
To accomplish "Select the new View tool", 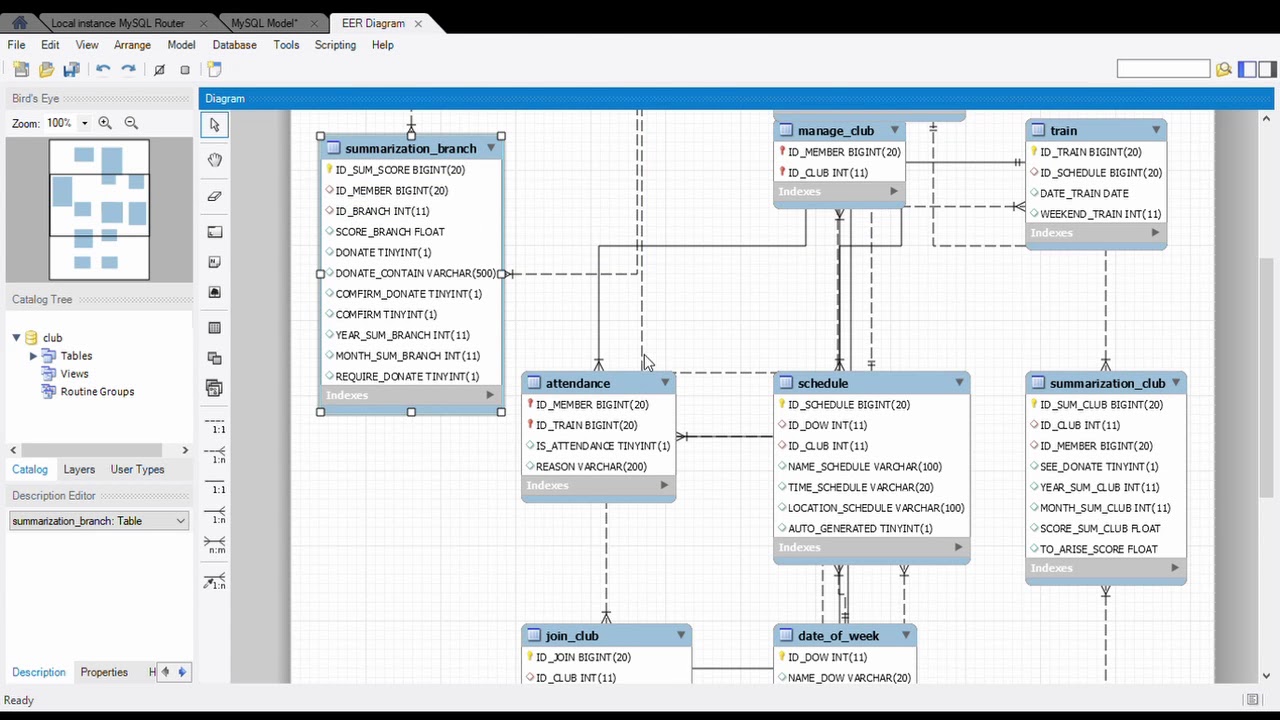I will pos(214,358).
